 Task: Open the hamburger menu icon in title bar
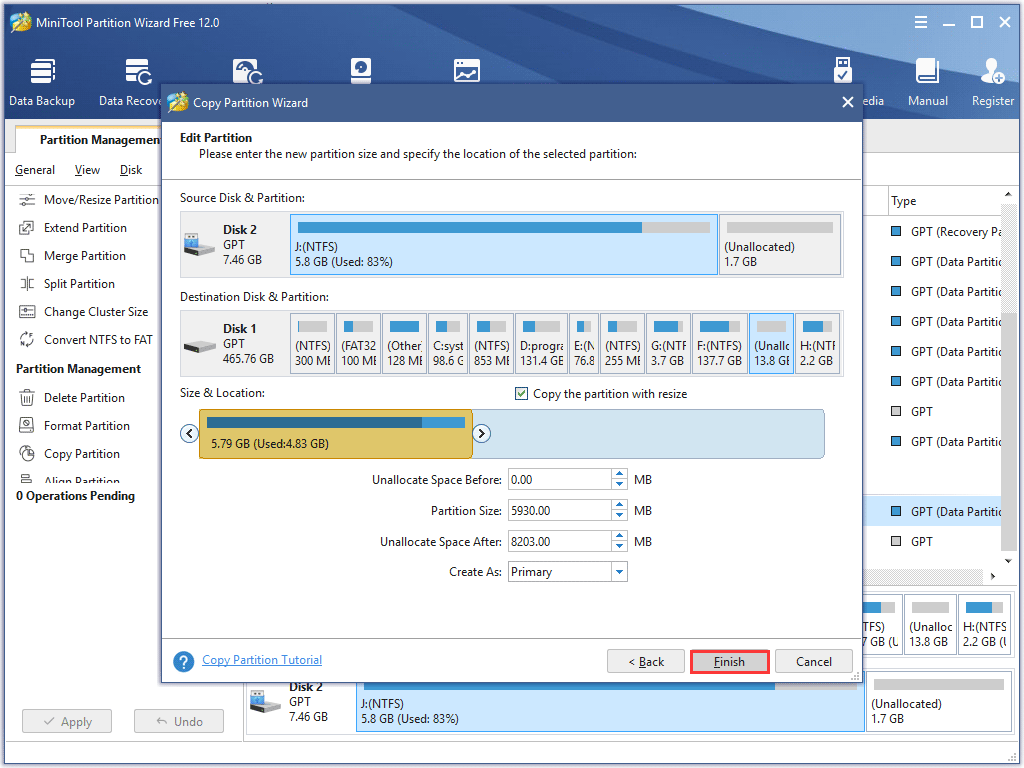pyautogui.click(x=921, y=22)
